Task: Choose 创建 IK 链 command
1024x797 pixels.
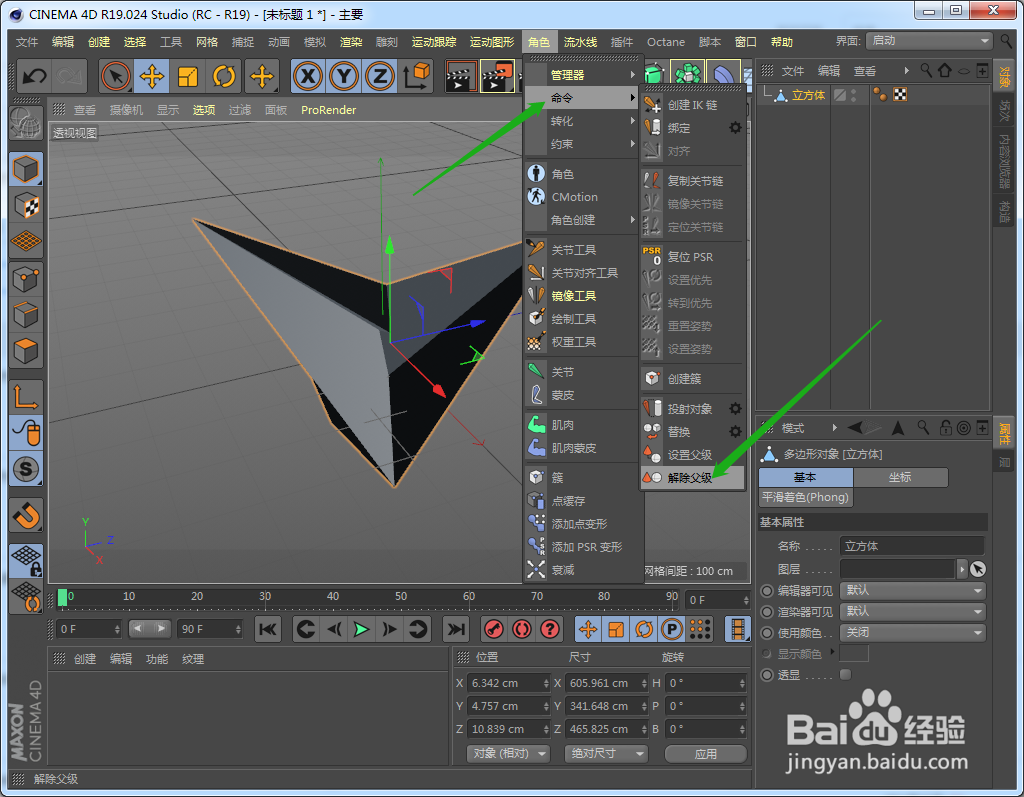Action: pyautogui.click(x=692, y=105)
